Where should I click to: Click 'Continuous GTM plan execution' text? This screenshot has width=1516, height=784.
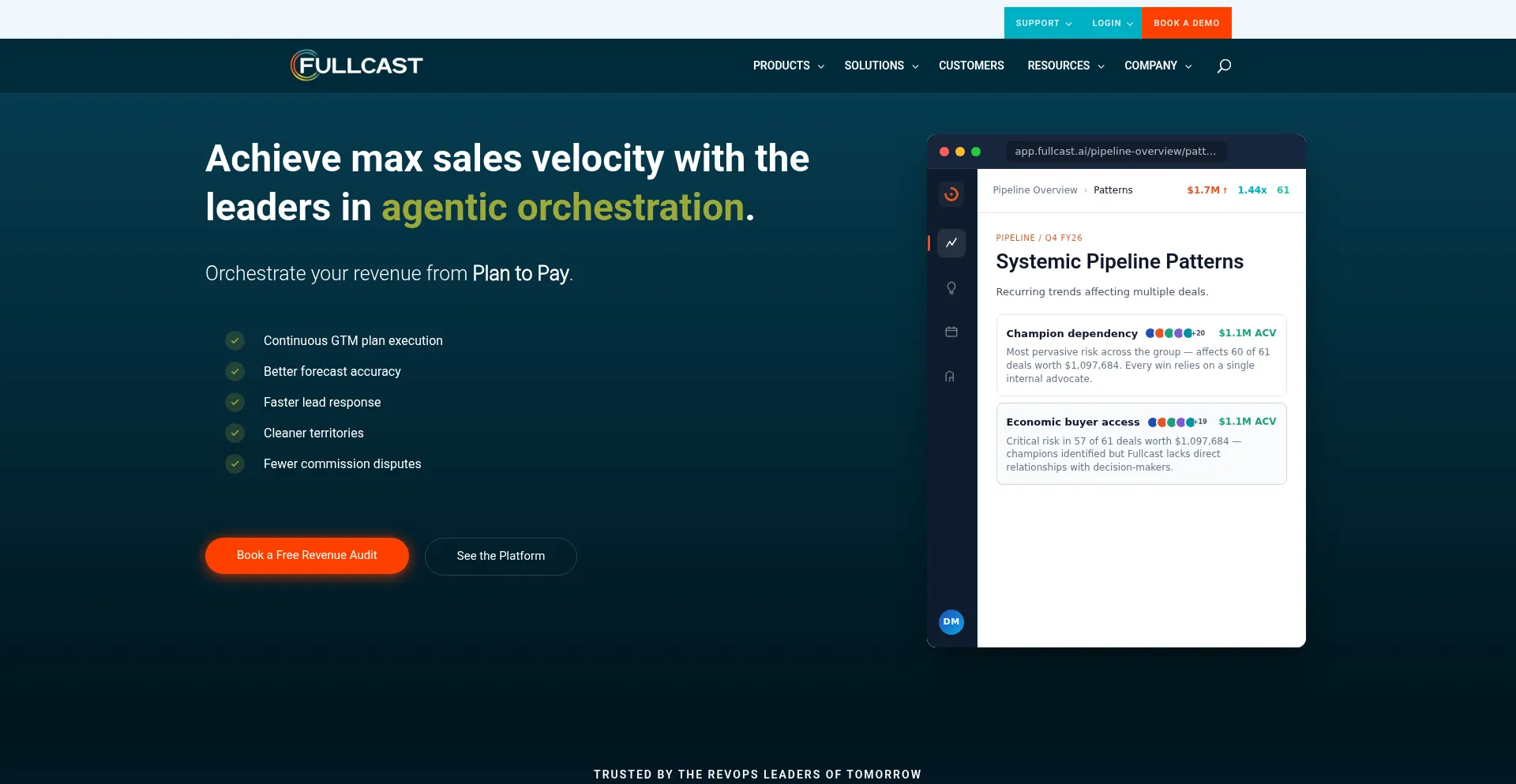coord(353,341)
